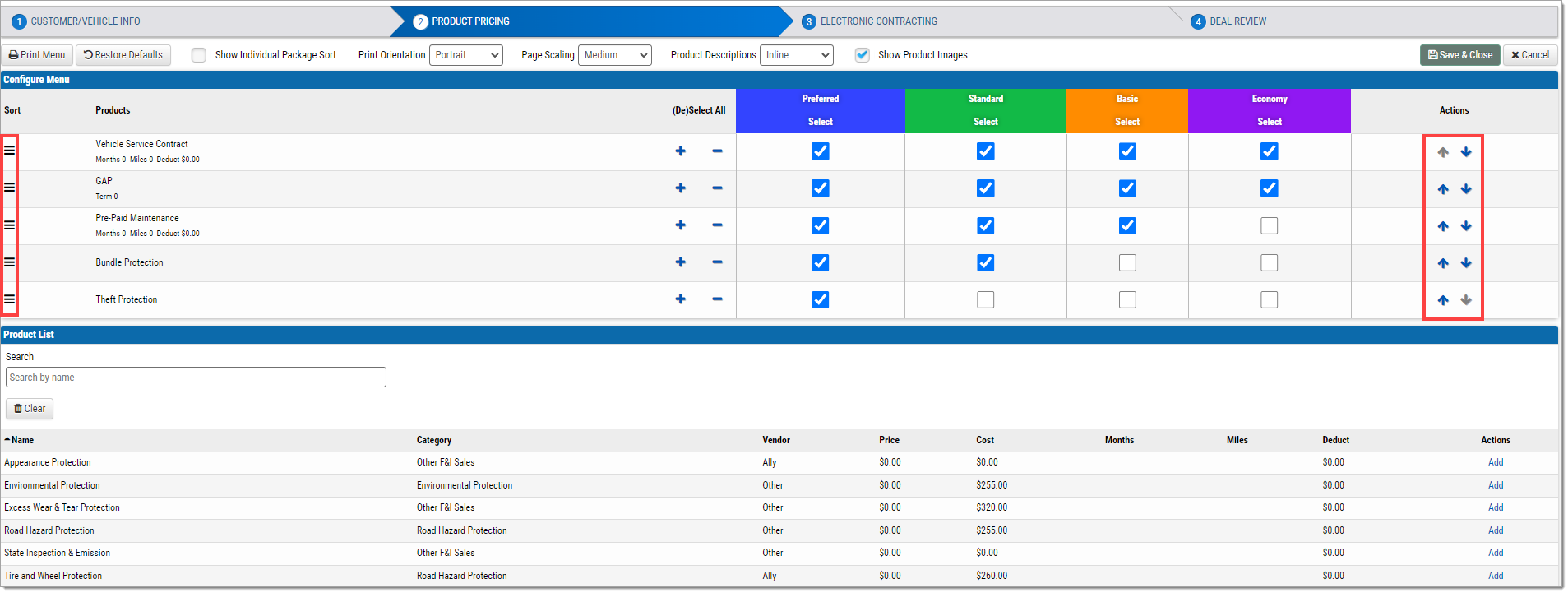Grab the Vehicle Service Contract sort handle
Screen dimensions: 1568x593
click(10, 151)
